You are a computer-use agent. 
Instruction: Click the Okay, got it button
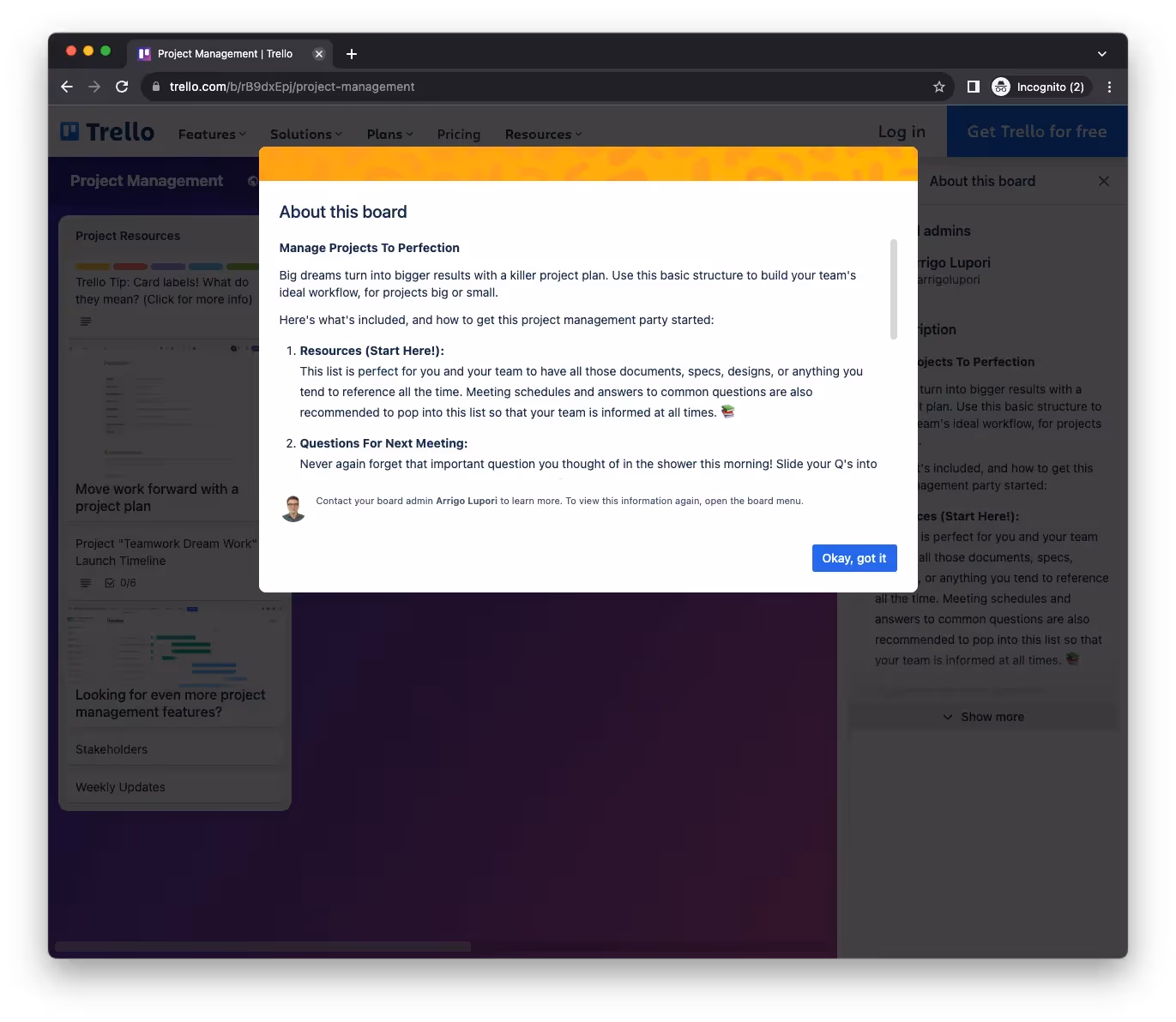click(x=853, y=558)
